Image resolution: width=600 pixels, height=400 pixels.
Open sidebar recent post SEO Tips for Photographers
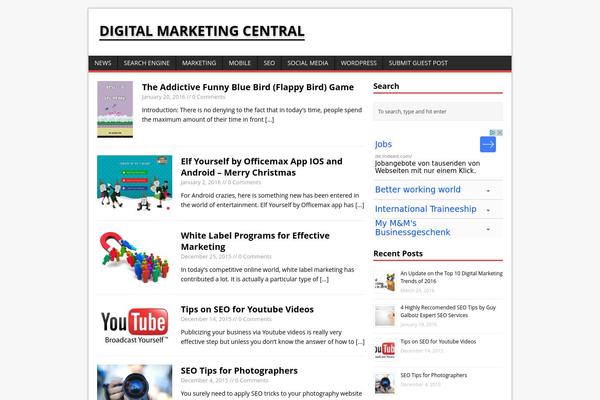(x=434, y=375)
